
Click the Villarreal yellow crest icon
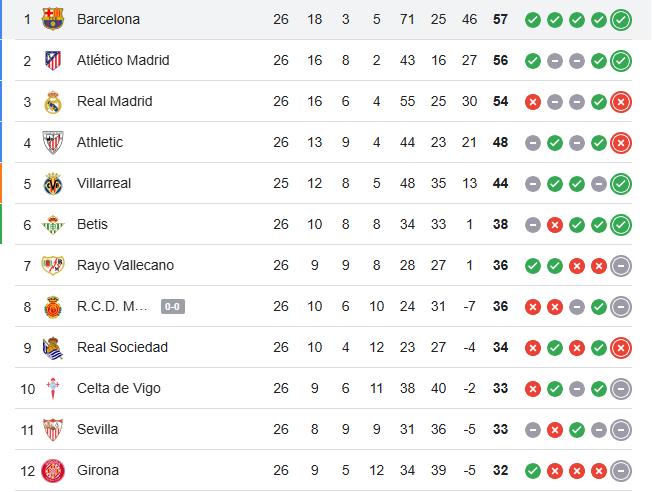coord(53,184)
